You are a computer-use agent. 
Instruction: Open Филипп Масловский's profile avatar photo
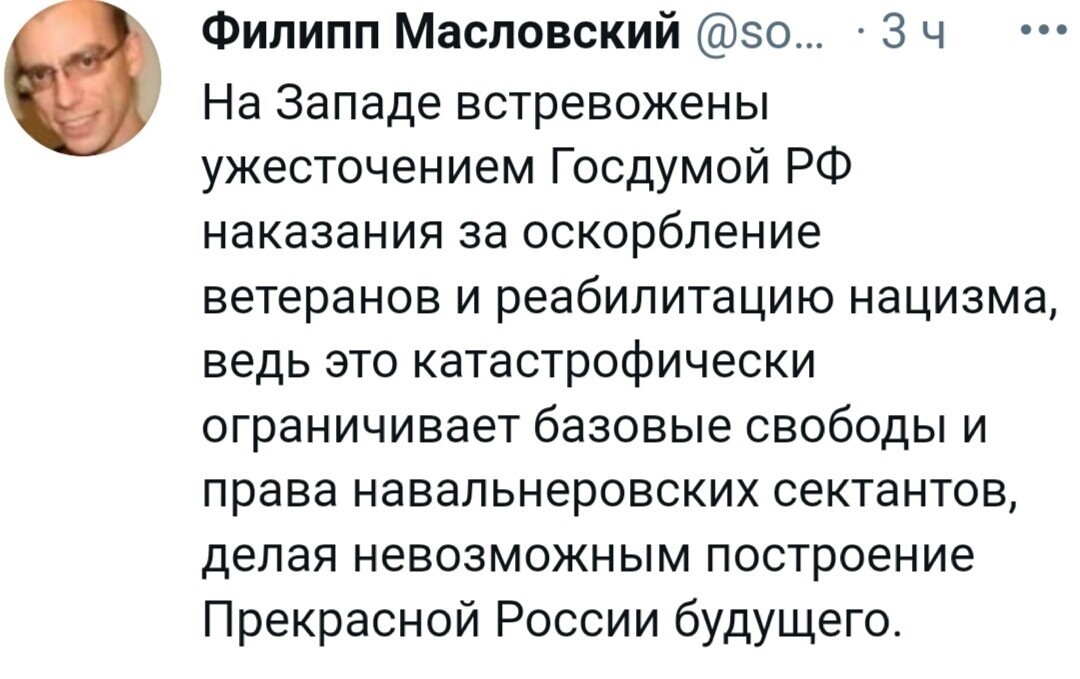coord(83,77)
